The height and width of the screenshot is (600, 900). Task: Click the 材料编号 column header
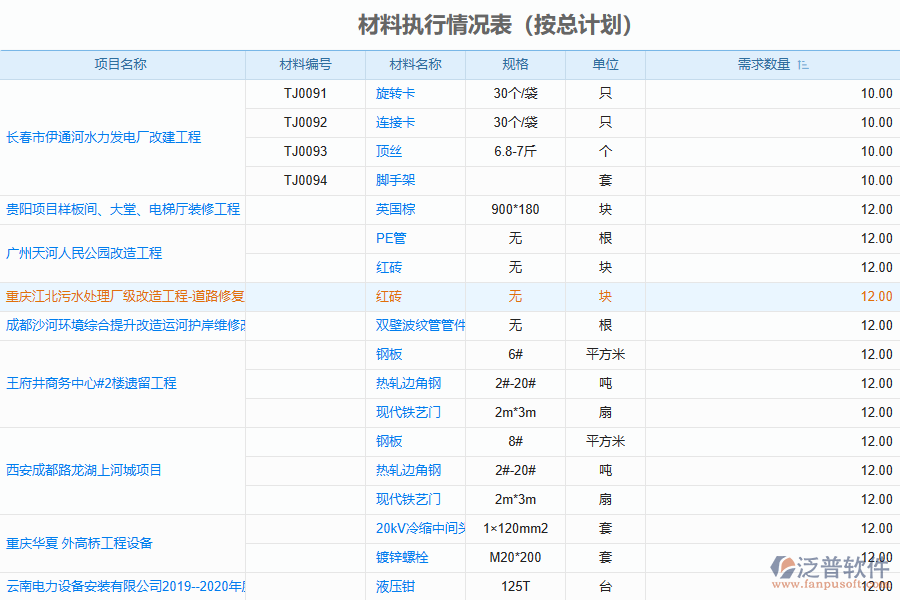tap(306, 63)
